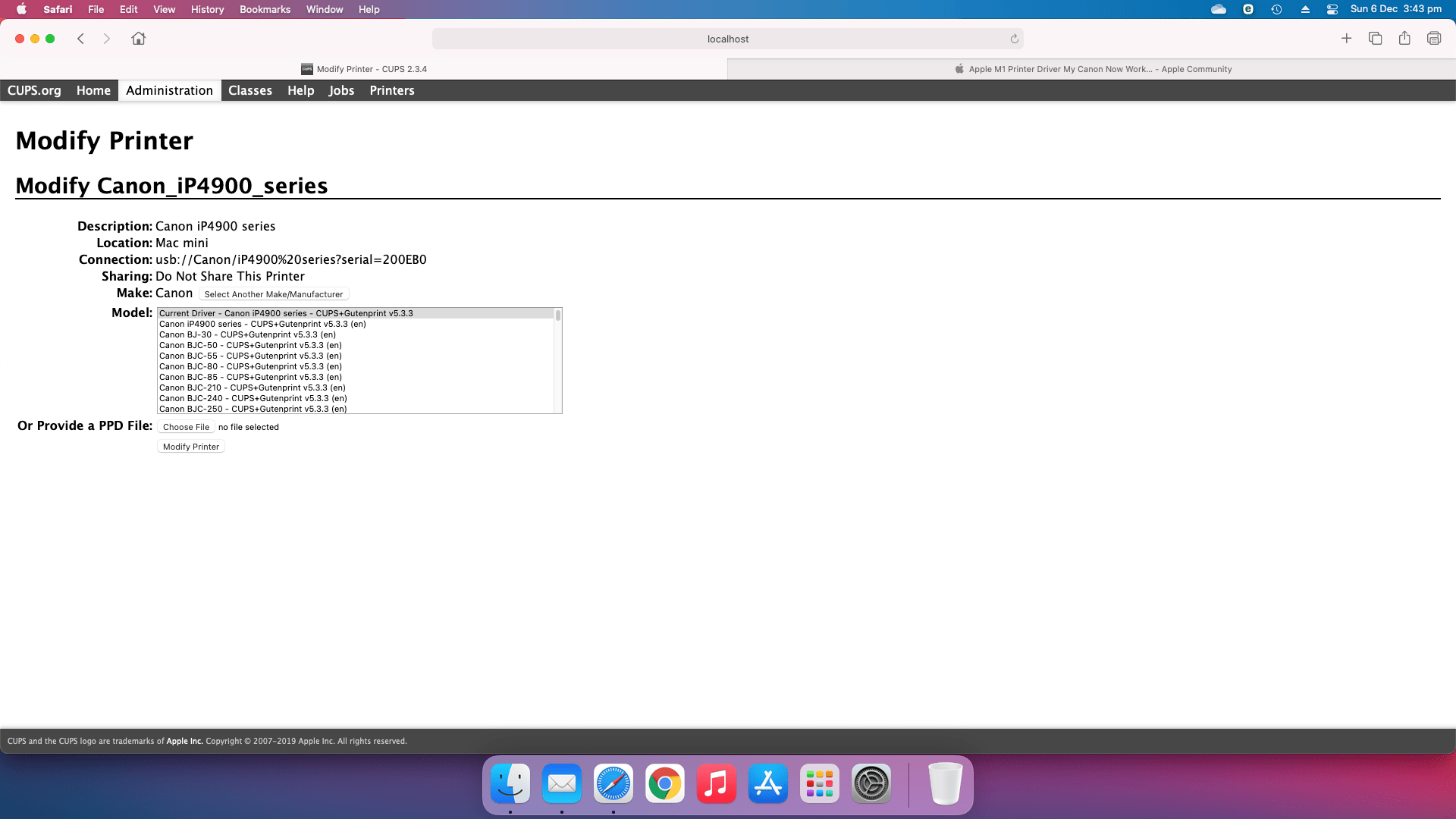Switch to the Apple Community tab
Screen dimensions: 1456x819
coord(1092,69)
